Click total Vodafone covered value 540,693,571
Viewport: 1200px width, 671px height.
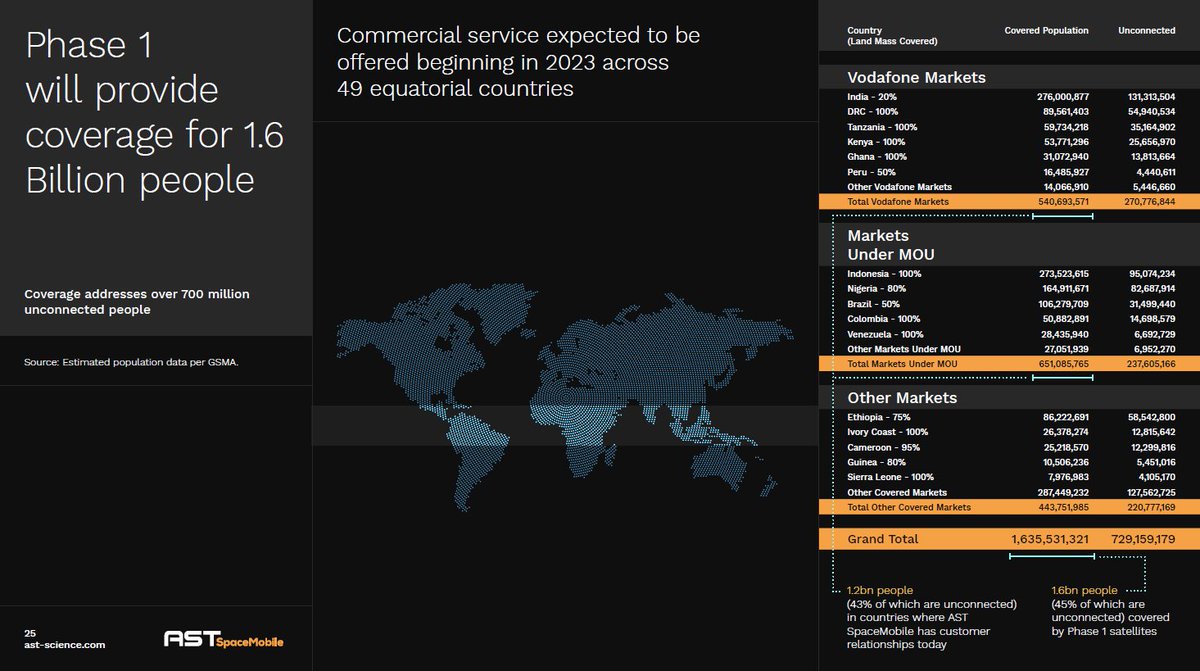pyautogui.click(x=1062, y=202)
